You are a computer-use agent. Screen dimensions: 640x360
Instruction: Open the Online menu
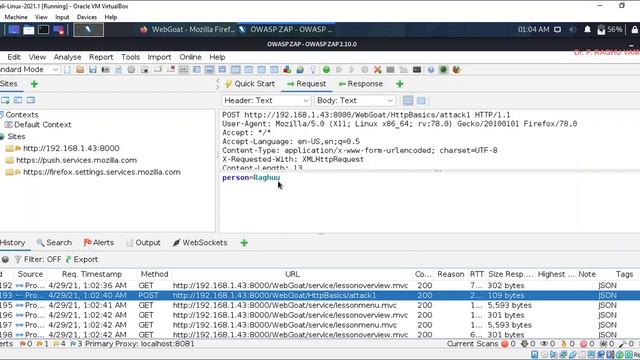point(190,57)
